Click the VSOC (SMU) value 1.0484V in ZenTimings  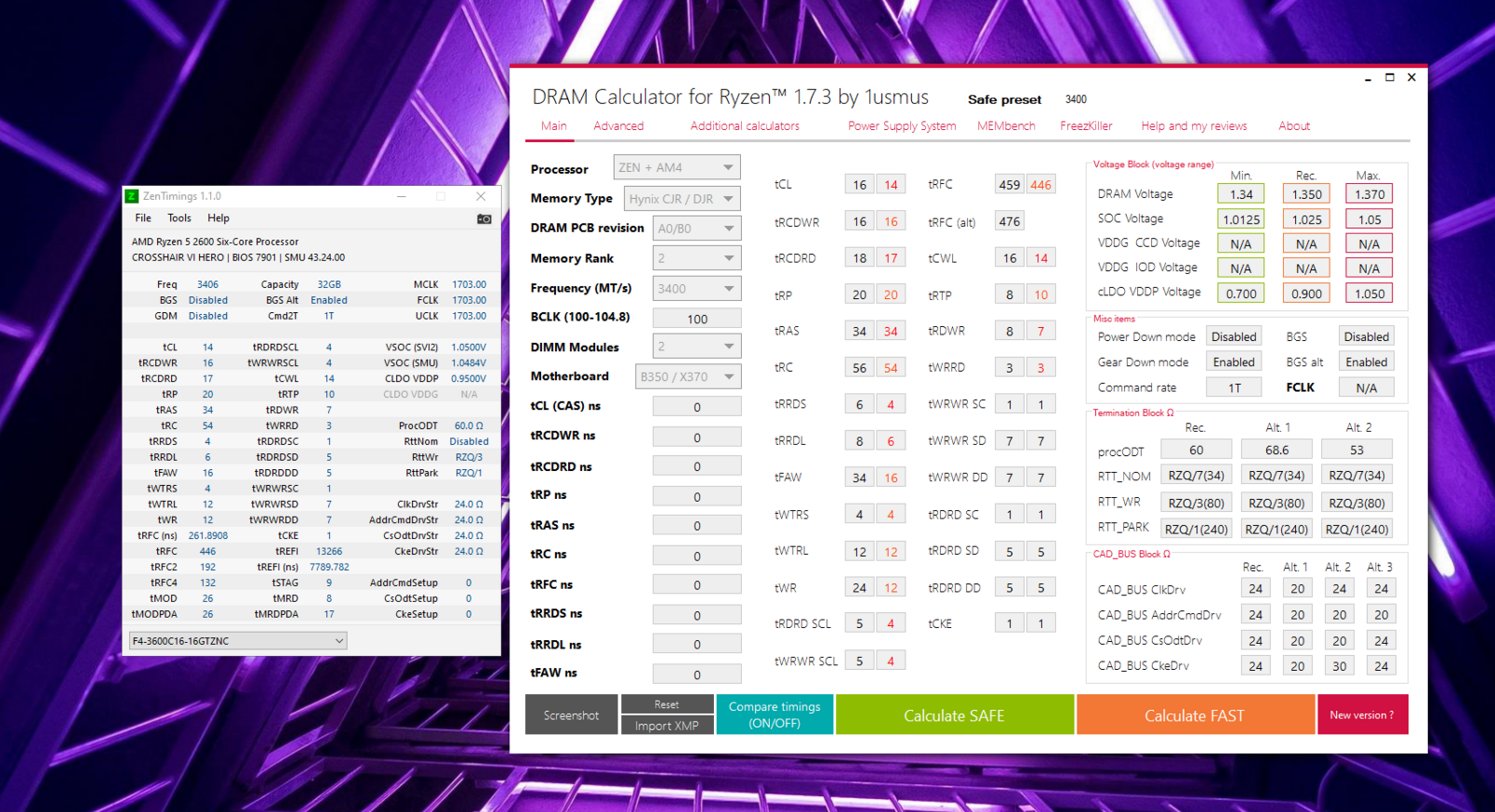(469, 363)
